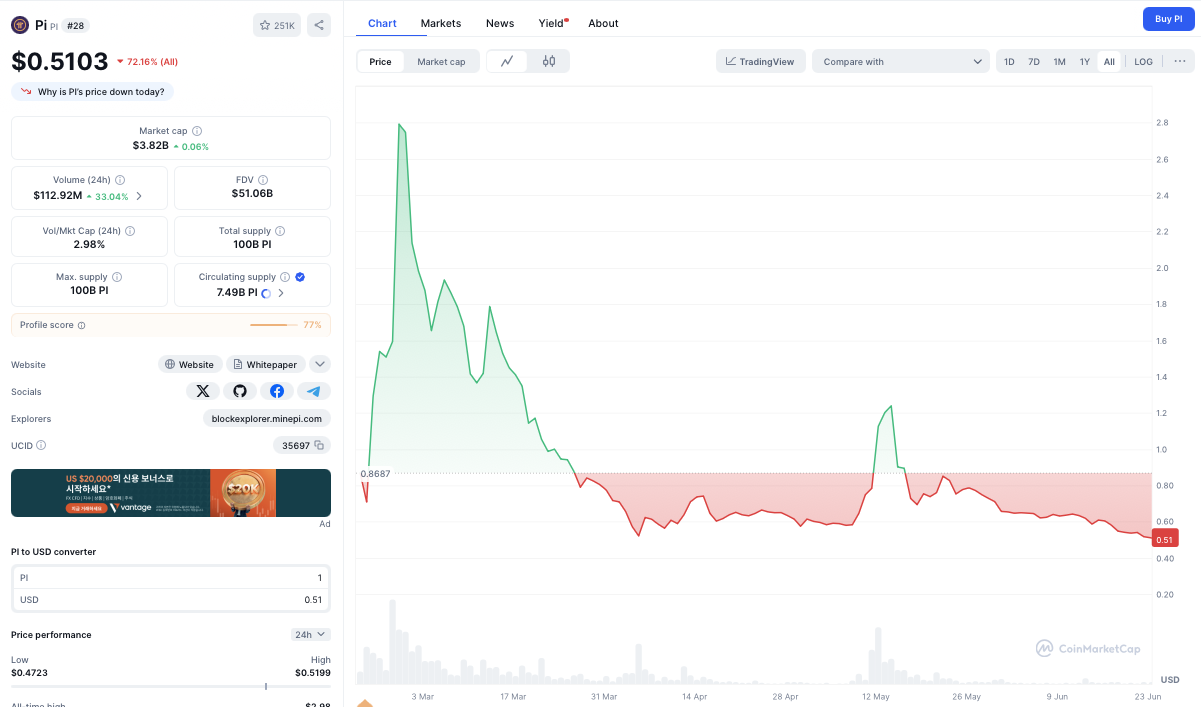Click the $0.5103 price heading
Image resolution: width=1201 pixels, height=707 pixels.
60,62
